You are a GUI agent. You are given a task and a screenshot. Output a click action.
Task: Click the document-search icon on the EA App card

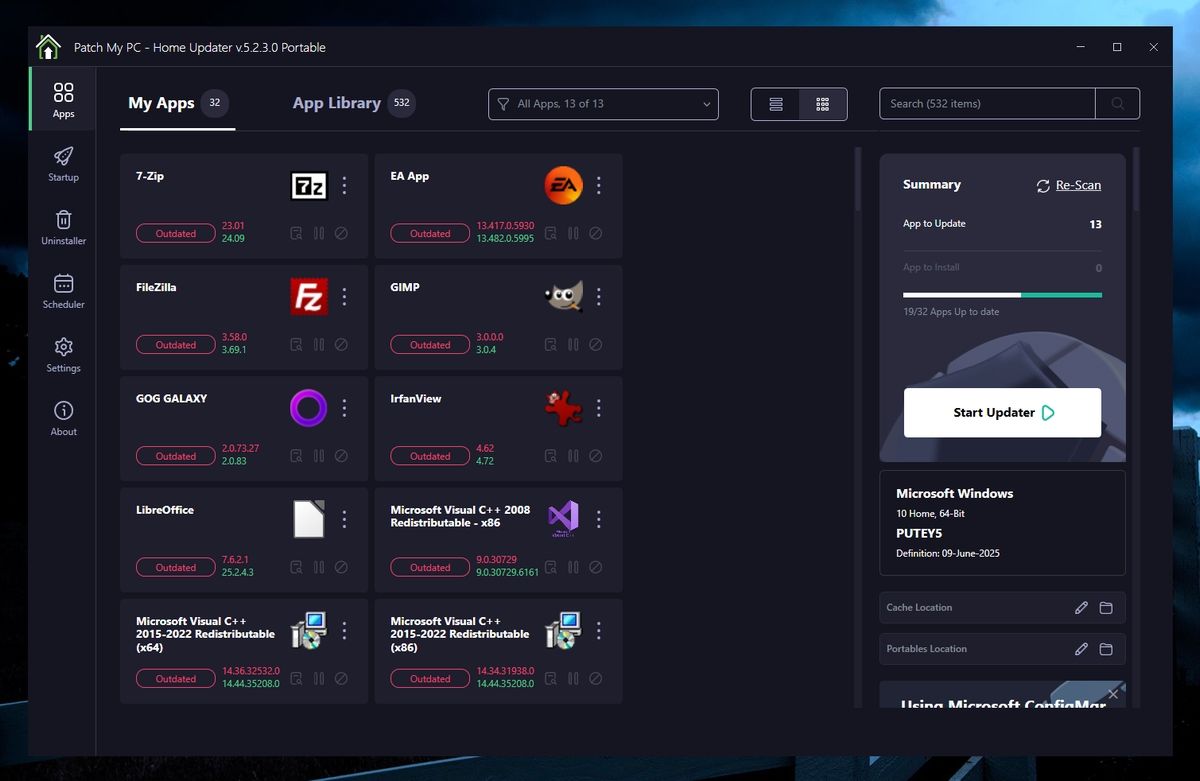pyautogui.click(x=550, y=233)
